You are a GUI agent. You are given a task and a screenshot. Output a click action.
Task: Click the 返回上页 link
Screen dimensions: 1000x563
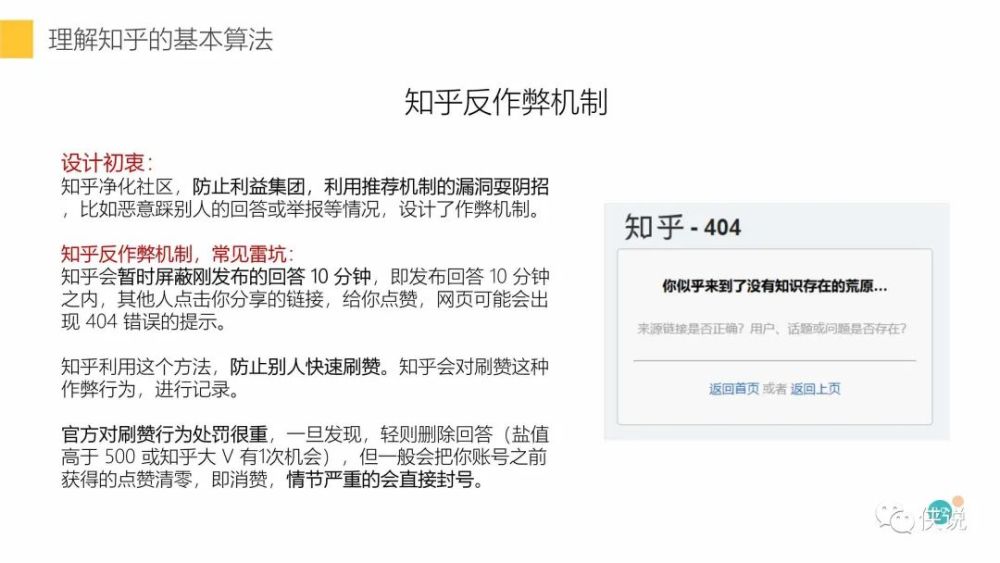point(815,389)
